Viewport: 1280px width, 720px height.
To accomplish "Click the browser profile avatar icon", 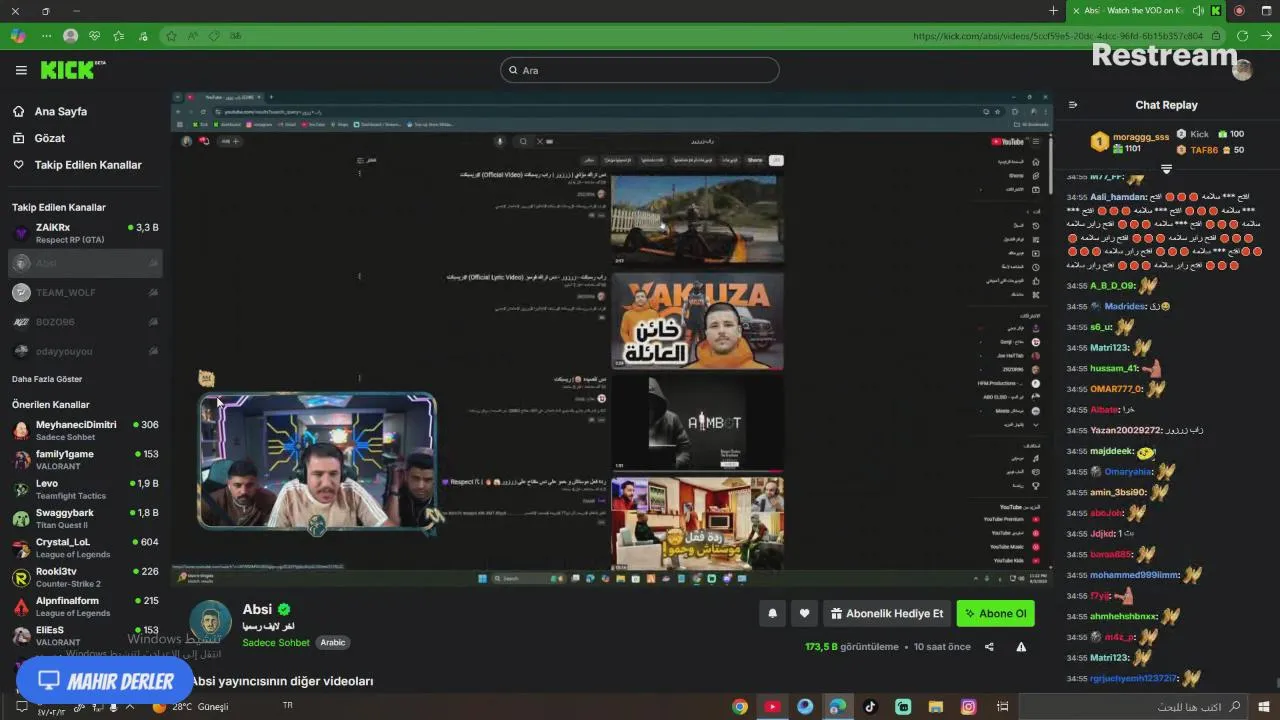I will (70, 35).
